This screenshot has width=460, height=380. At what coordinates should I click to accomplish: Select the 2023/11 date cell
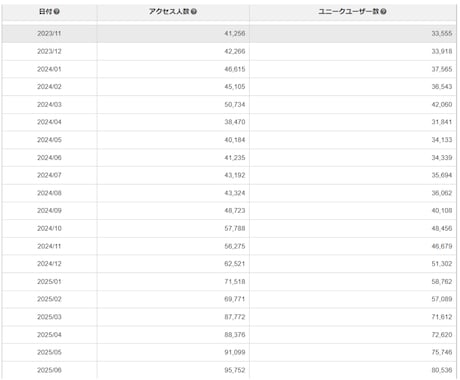tap(49, 34)
